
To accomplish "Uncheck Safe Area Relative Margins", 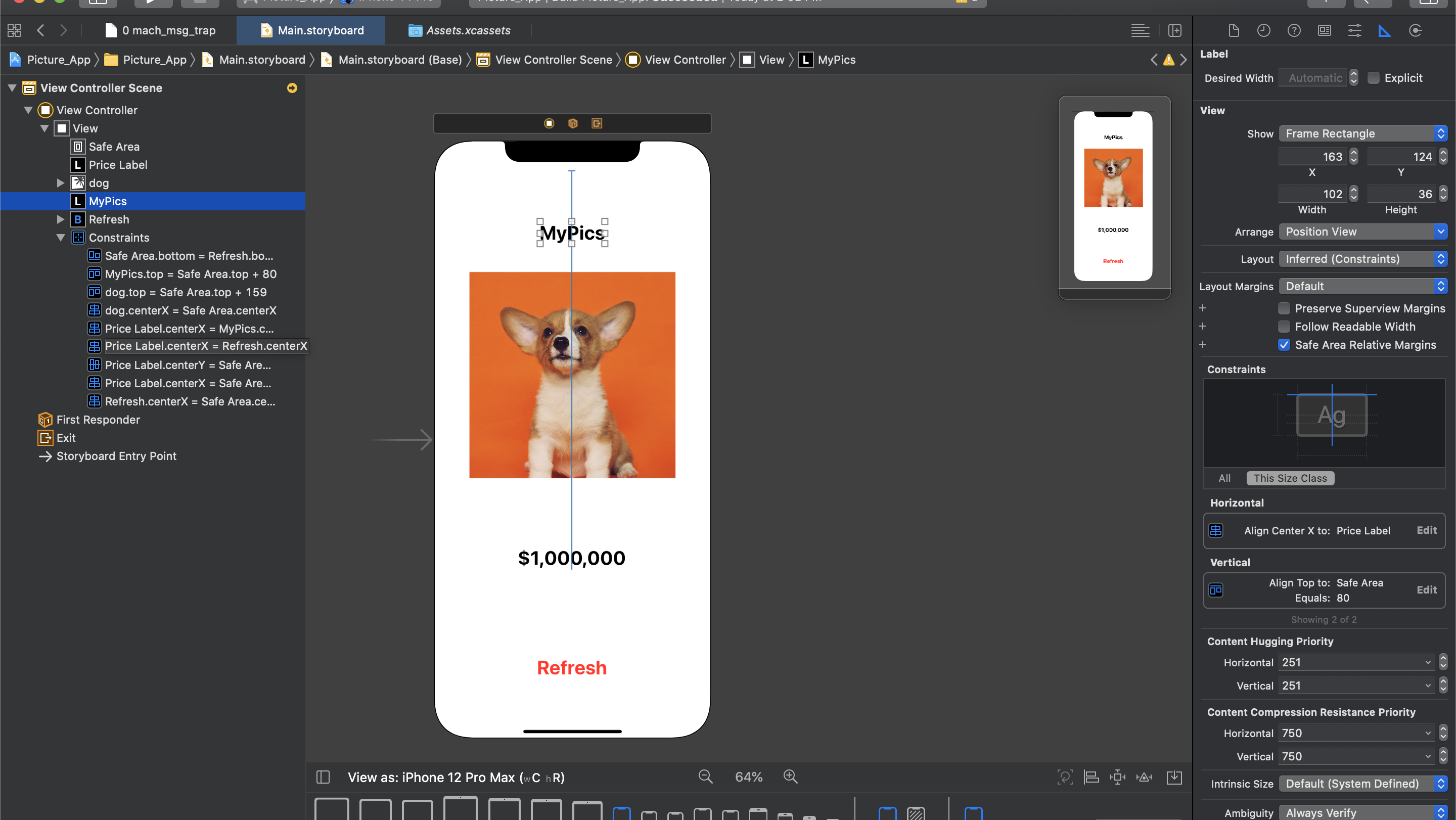I will click(x=1284, y=345).
